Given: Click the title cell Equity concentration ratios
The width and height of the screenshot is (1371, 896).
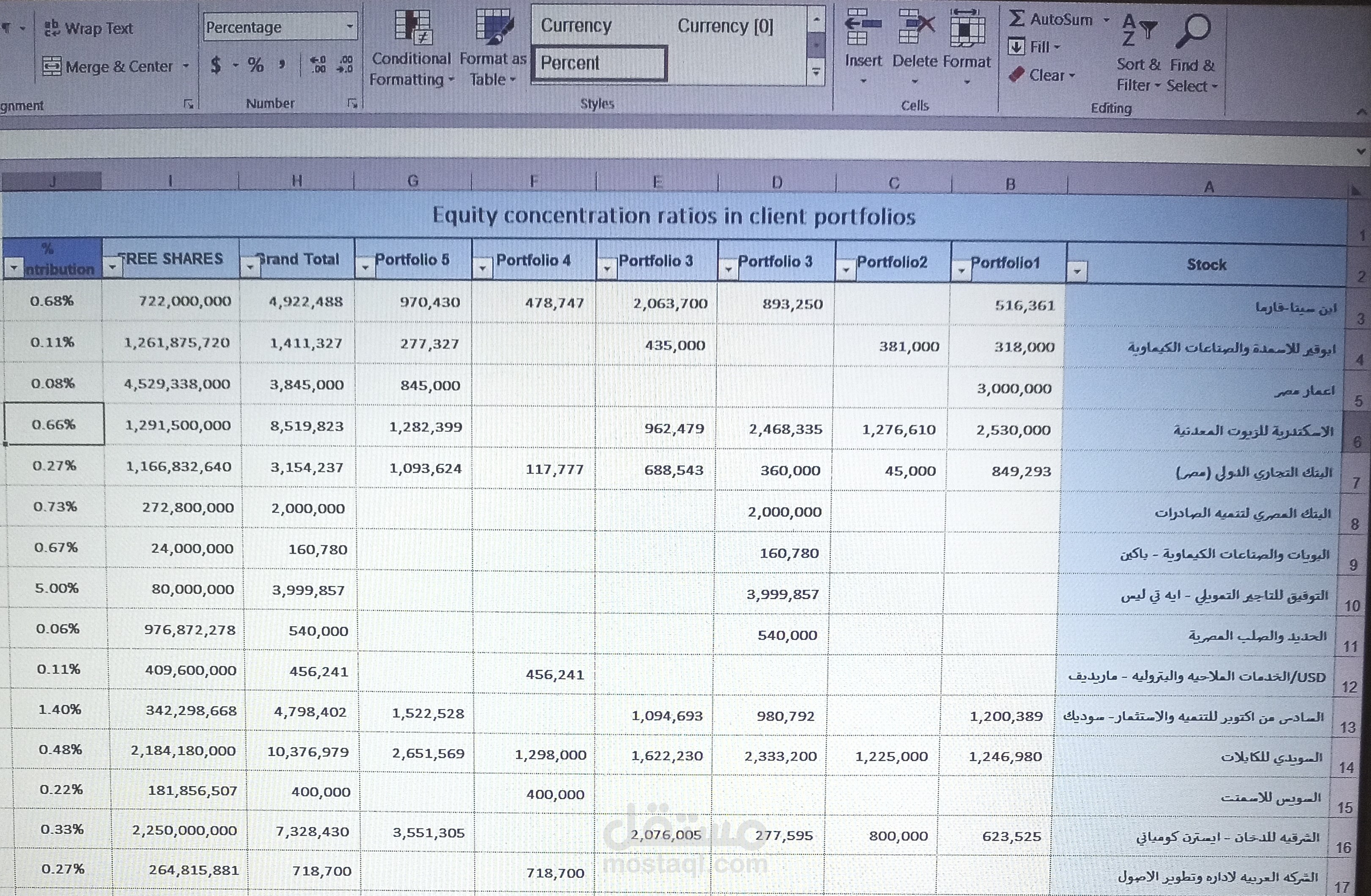Looking at the screenshot, I should 674,216.
